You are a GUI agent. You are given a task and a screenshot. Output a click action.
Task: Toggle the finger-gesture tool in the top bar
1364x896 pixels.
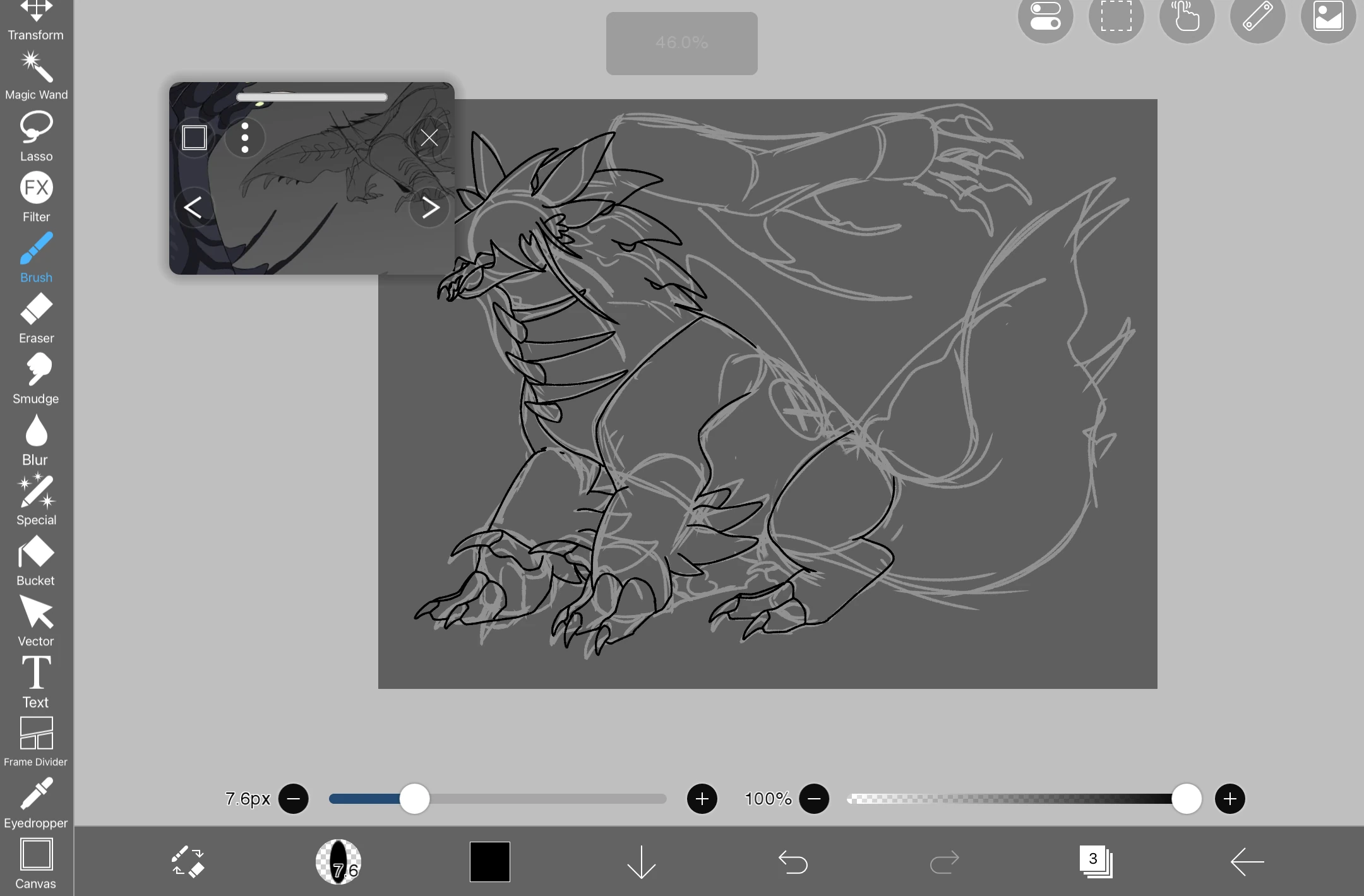(1187, 17)
